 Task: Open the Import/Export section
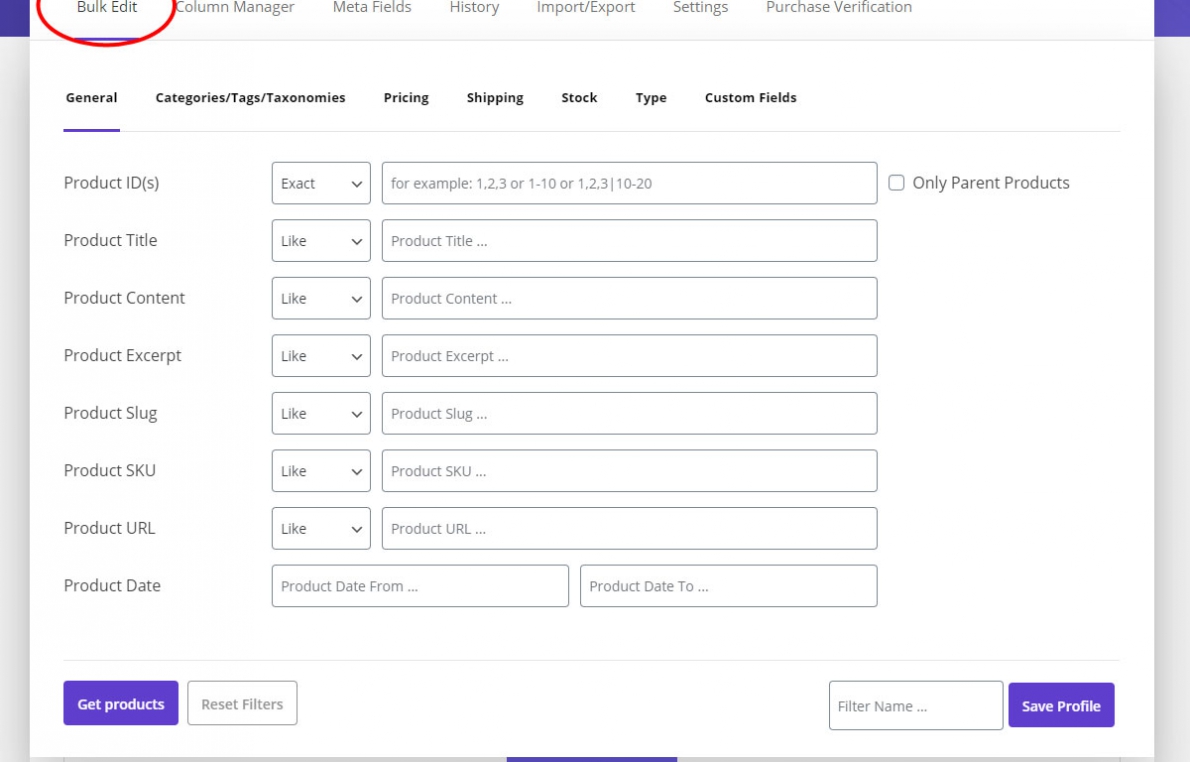coord(585,7)
